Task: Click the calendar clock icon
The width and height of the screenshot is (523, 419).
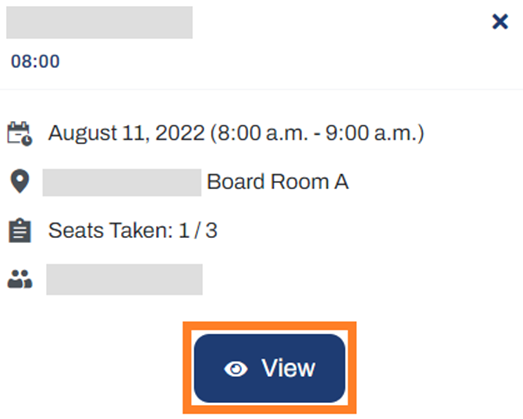Action: (x=20, y=134)
